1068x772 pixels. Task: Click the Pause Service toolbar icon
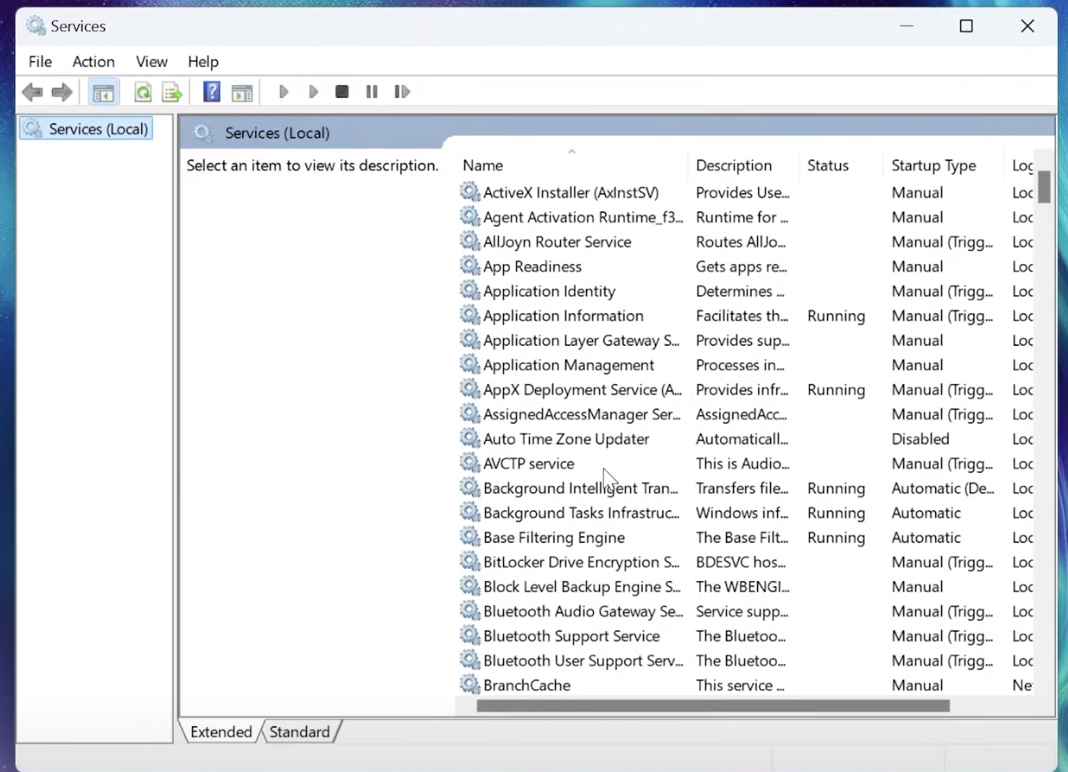372,91
